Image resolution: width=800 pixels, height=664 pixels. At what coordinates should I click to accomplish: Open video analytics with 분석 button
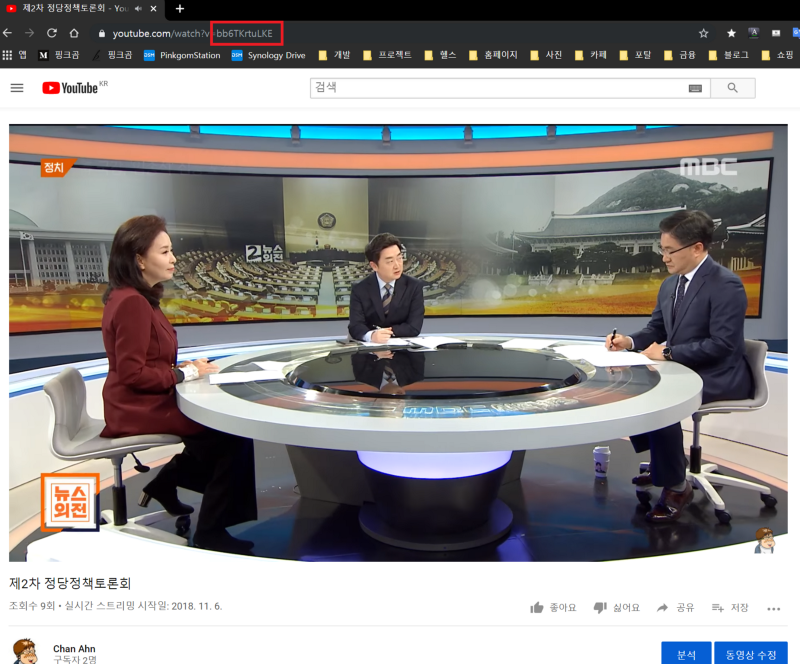coord(686,653)
